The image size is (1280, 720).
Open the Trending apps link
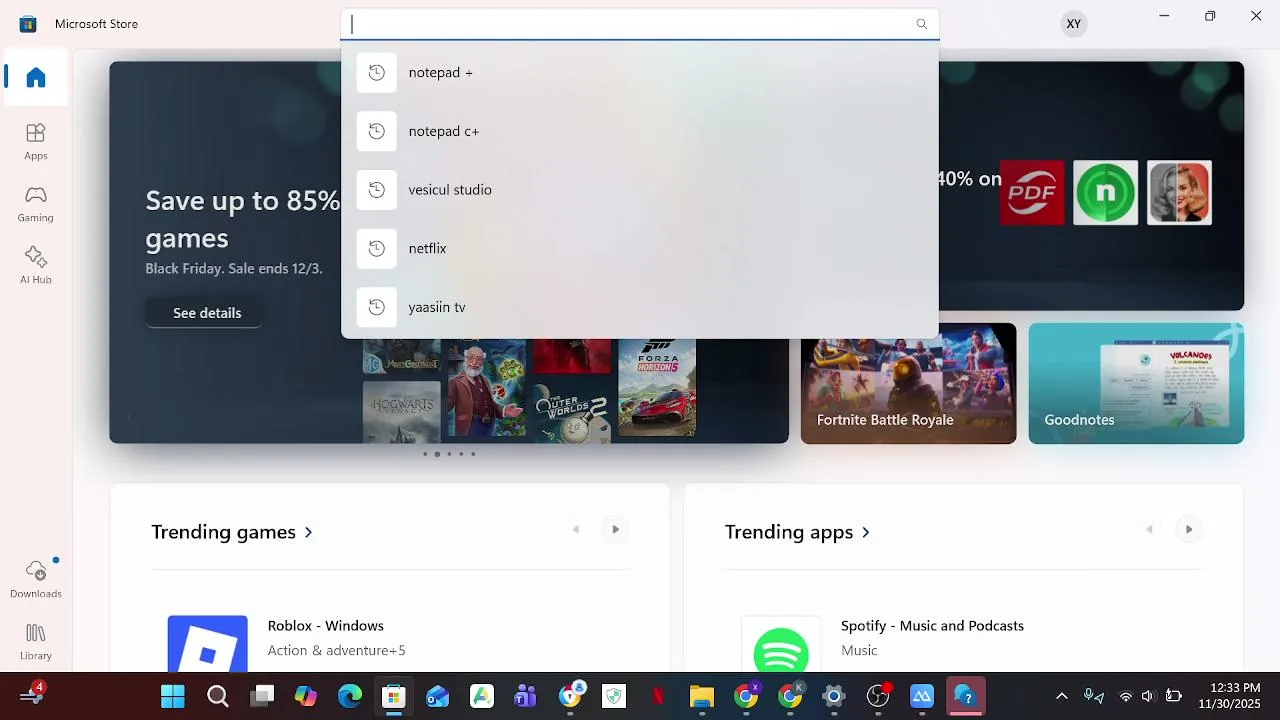click(797, 532)
